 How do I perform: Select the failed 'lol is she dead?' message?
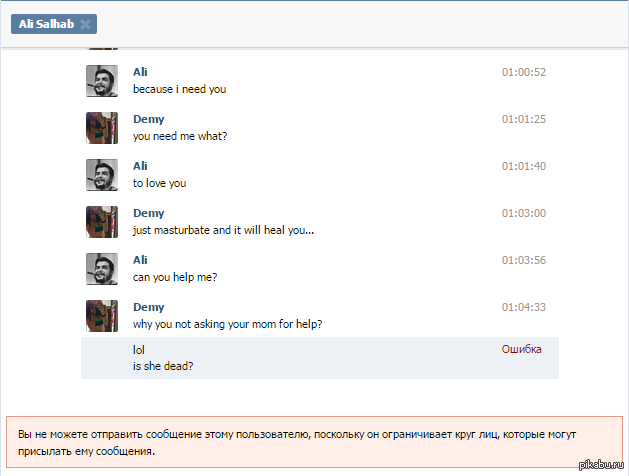click(x=320, y=358)
